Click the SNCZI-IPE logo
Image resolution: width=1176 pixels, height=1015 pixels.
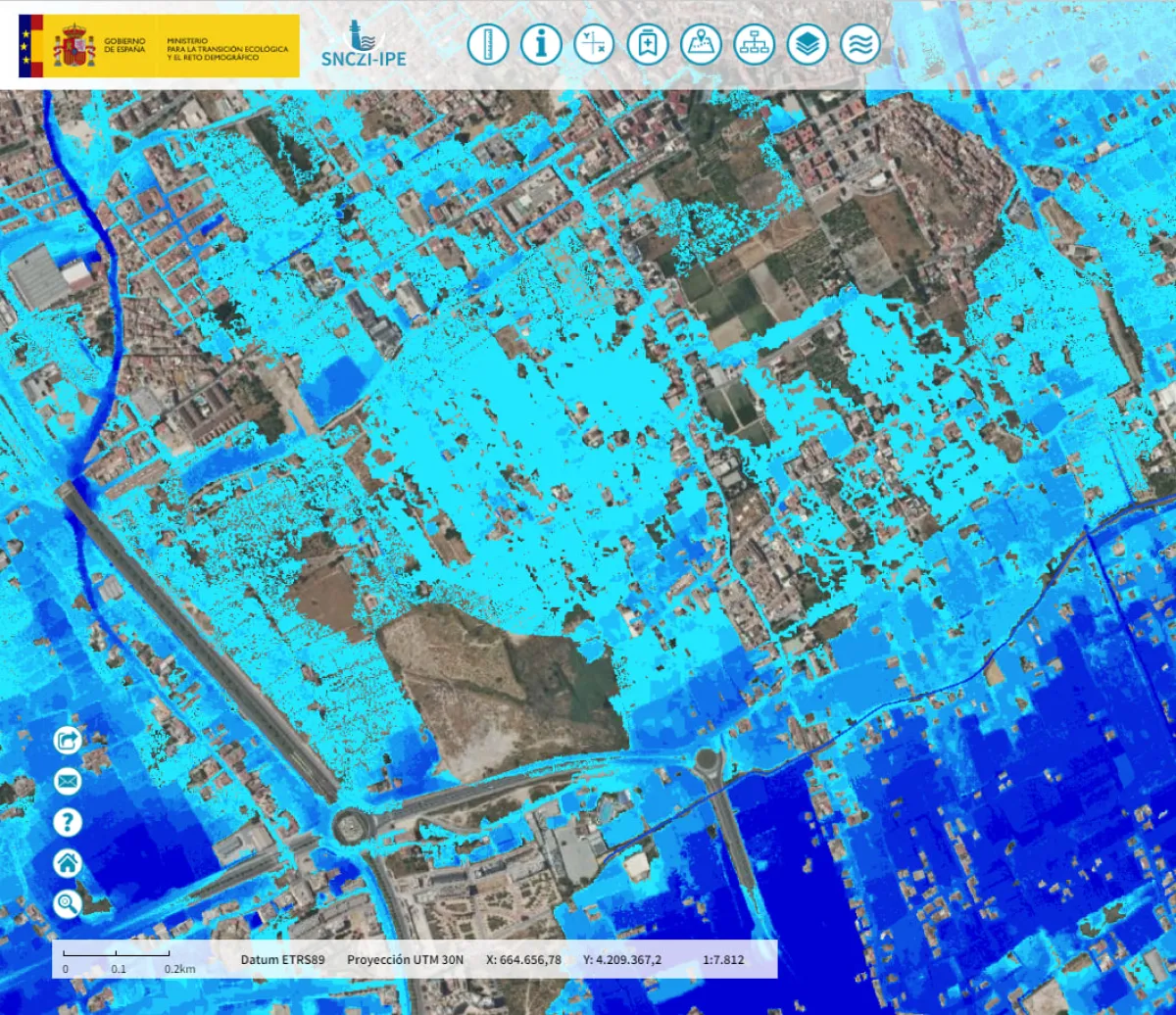364,46
